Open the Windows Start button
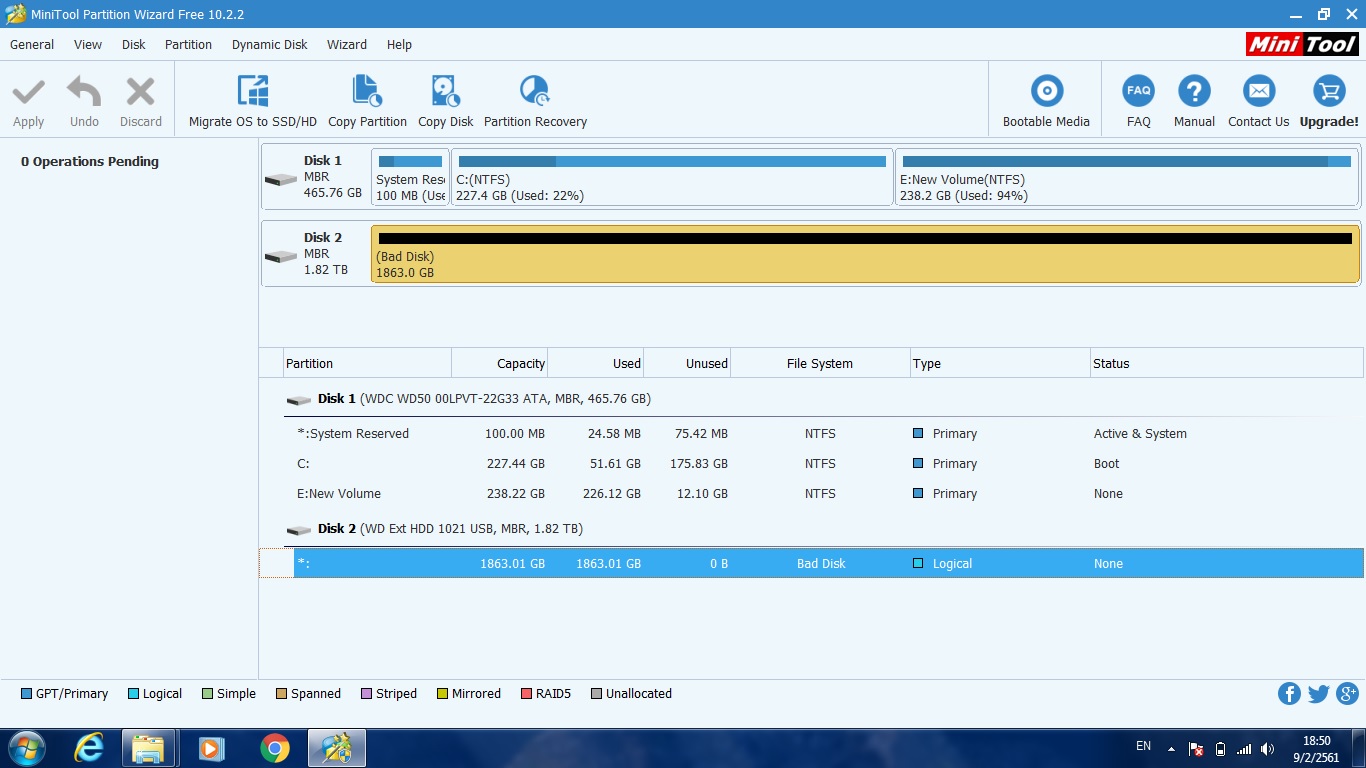The height and width of the screenshot is (768, 1366). point(27,748)
